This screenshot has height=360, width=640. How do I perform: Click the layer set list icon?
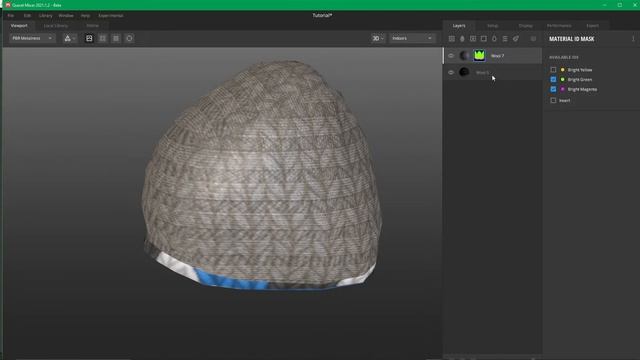[x=505, y=39]
